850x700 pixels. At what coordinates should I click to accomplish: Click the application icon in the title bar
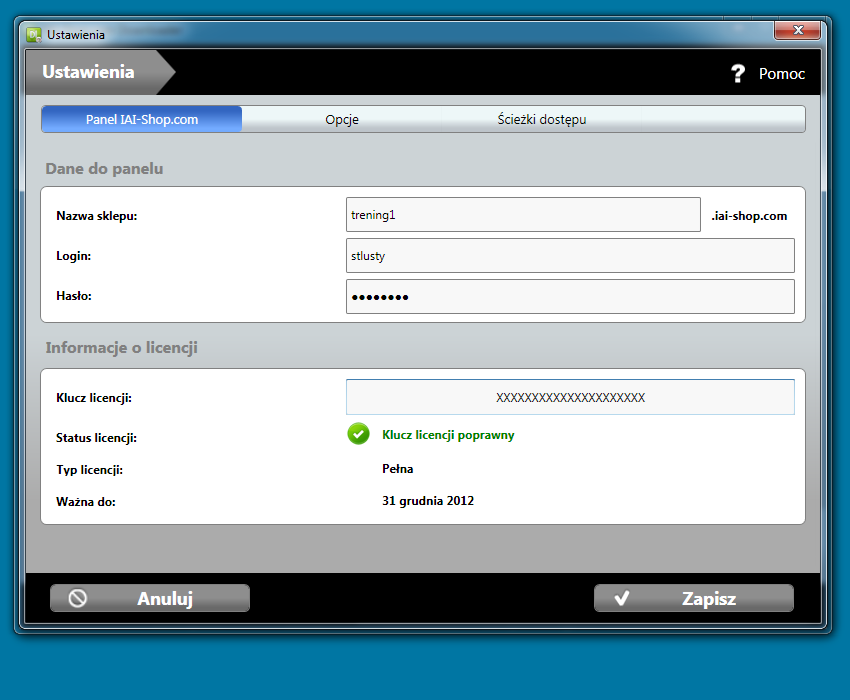click(33, 34)
